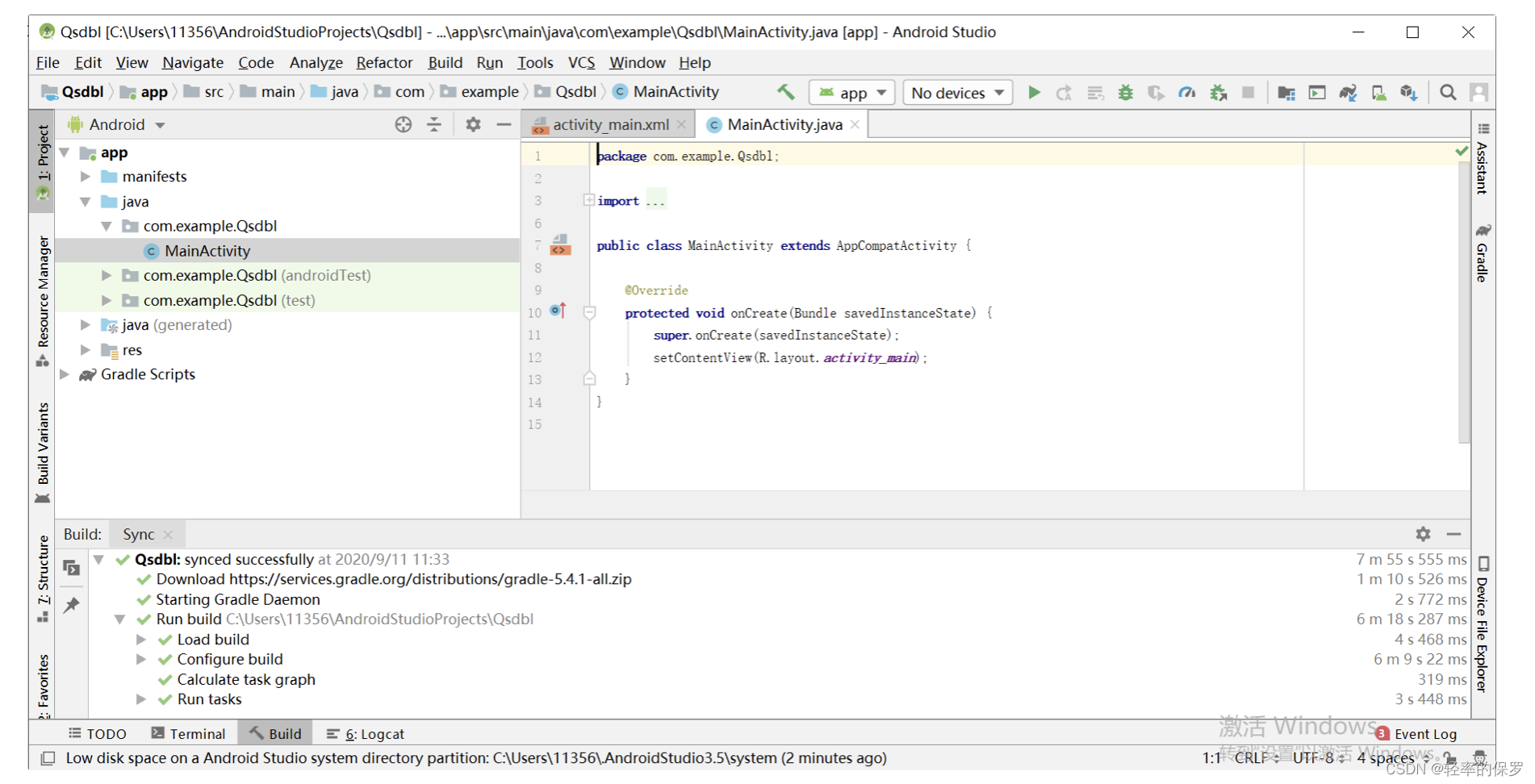The height and width of the screenshot is (784, 1535).
Task: Switch to activity_main.xml tab
Action: click(610, 124)
